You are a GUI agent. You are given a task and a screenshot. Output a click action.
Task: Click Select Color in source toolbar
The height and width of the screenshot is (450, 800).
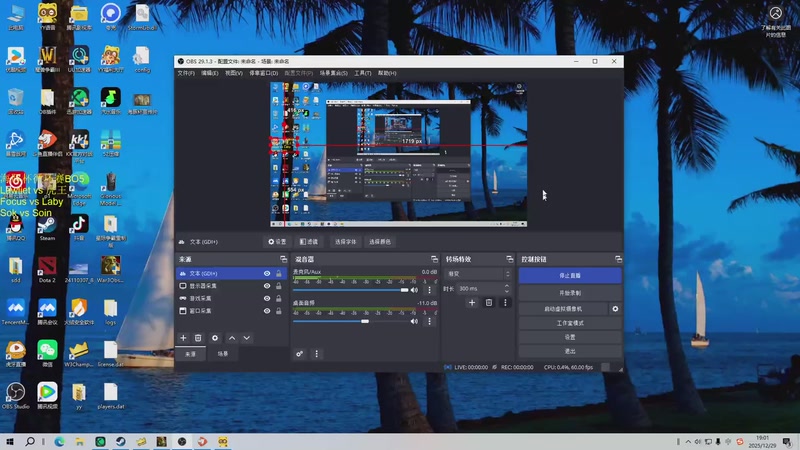click(x=380, y=242)
